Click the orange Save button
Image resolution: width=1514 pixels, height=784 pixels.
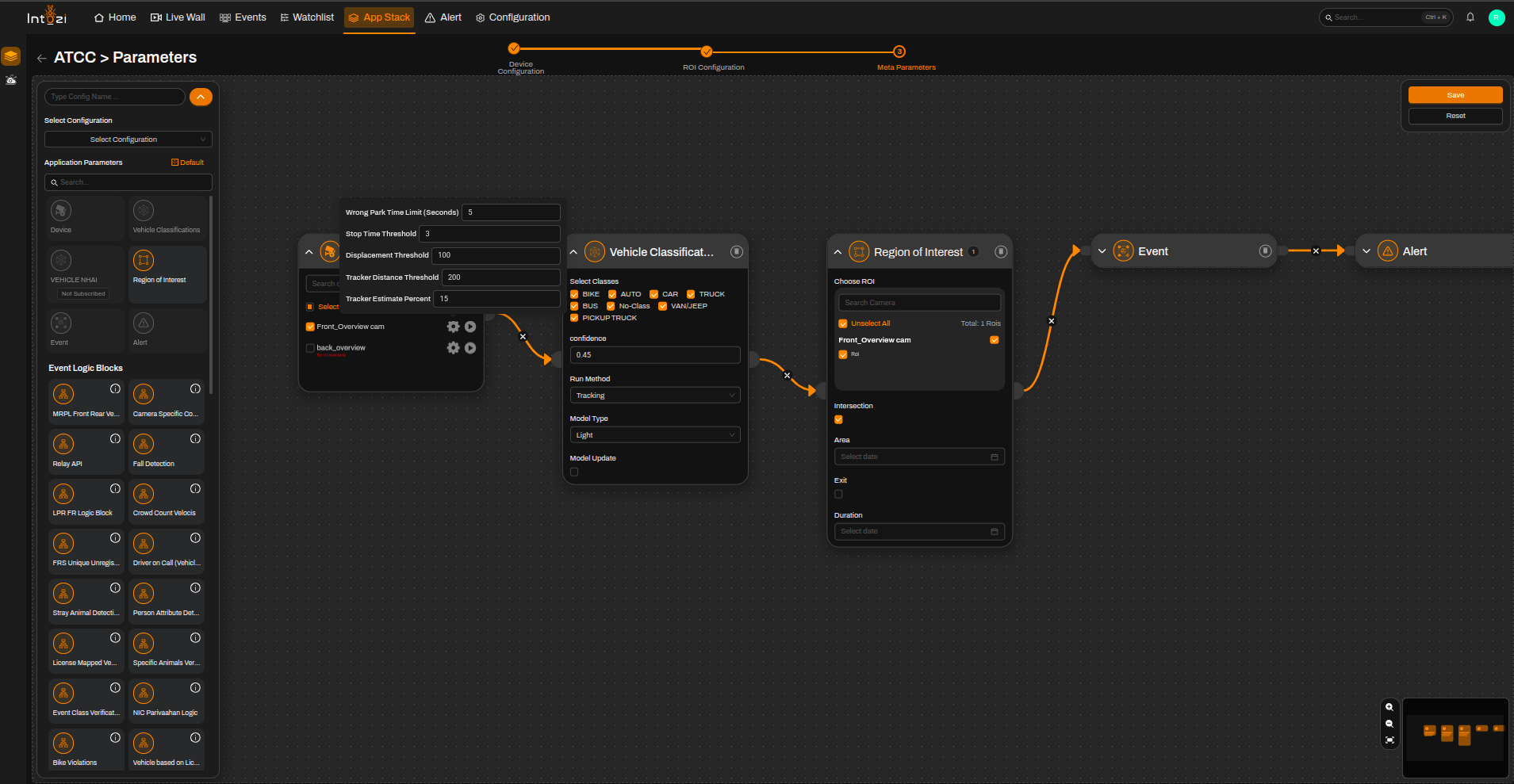point(1455,95)
